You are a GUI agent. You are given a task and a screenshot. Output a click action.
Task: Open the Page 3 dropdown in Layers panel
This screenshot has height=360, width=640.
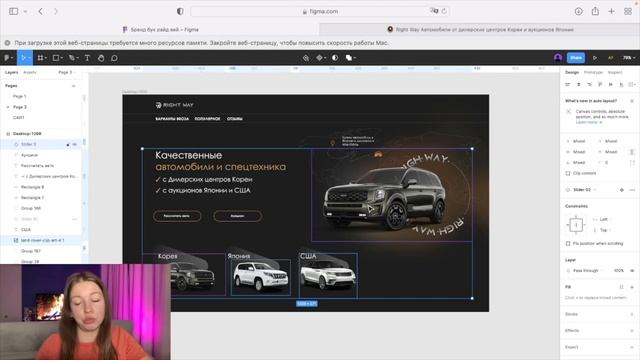tap(67, 72)
